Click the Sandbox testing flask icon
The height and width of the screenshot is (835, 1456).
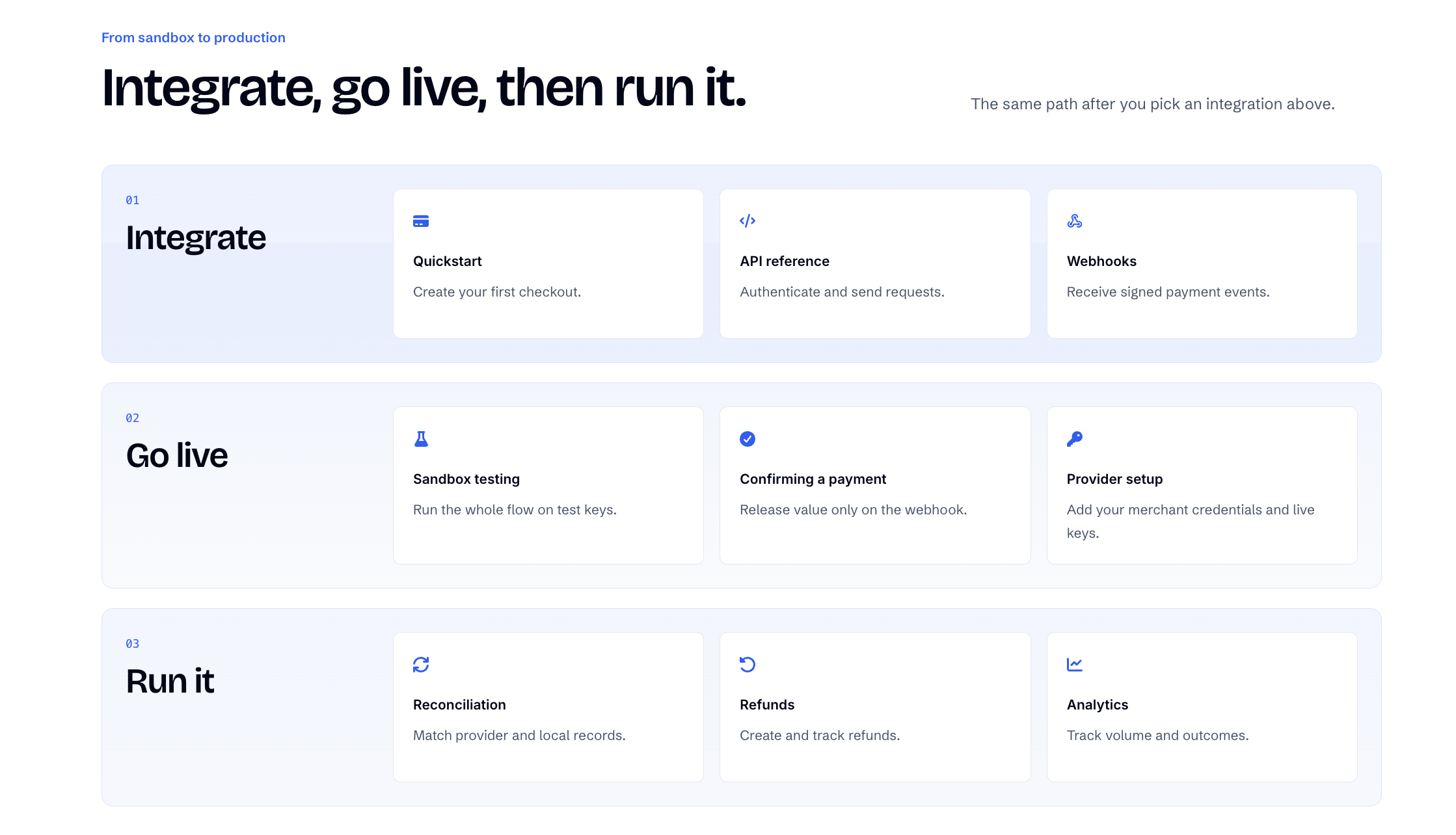(421, 439)
